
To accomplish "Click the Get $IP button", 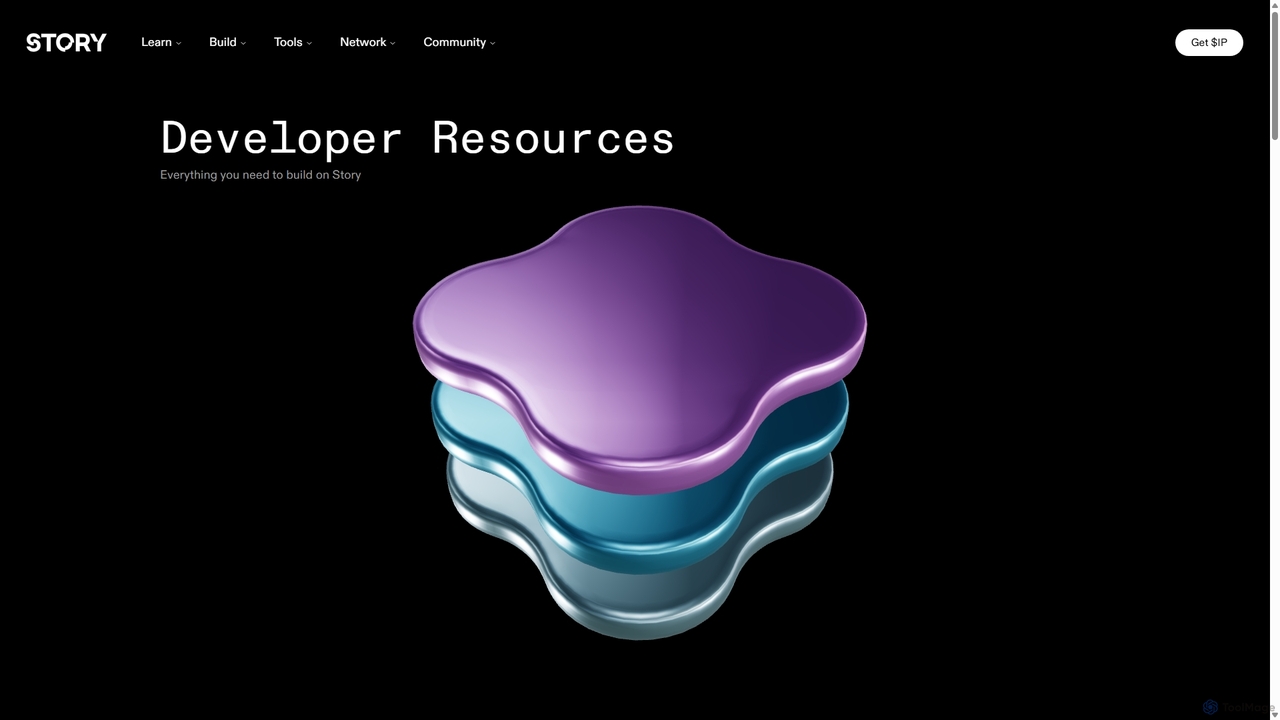I will coord(1209,42).
